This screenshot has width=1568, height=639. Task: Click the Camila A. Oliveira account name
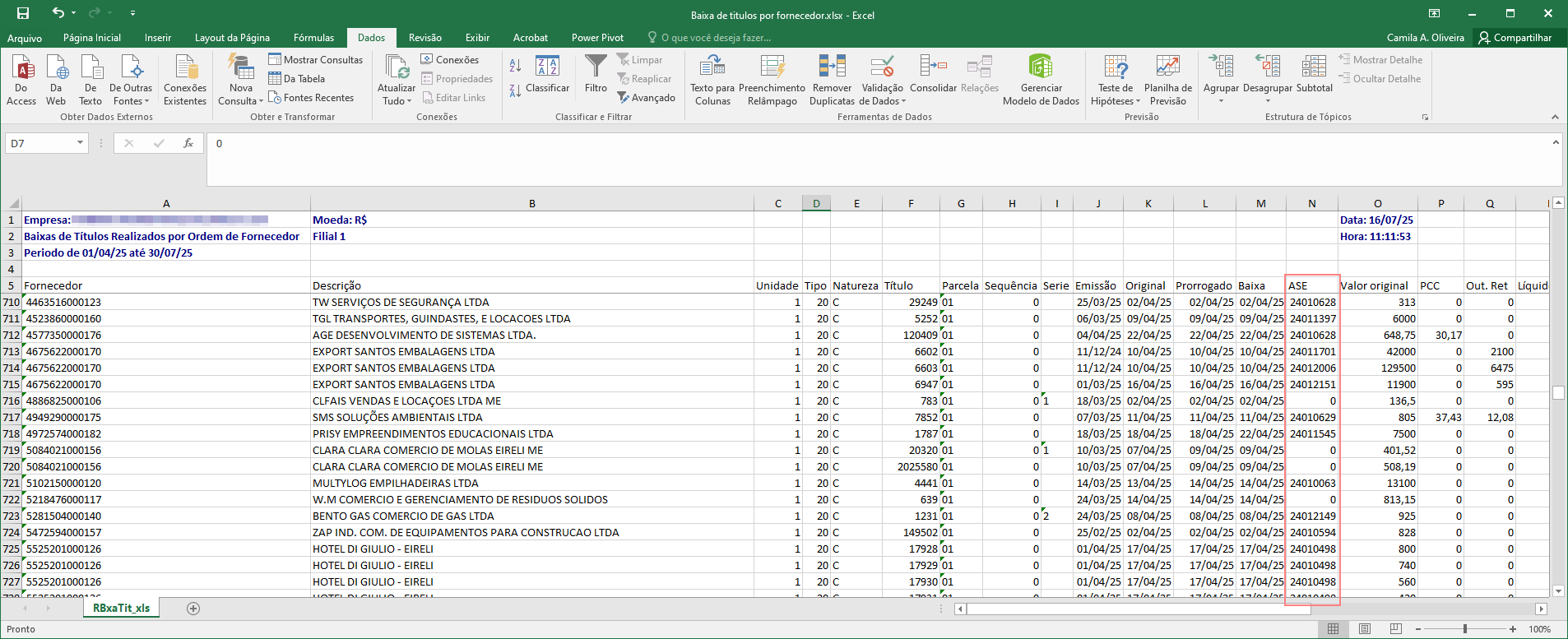(1426, 38)
